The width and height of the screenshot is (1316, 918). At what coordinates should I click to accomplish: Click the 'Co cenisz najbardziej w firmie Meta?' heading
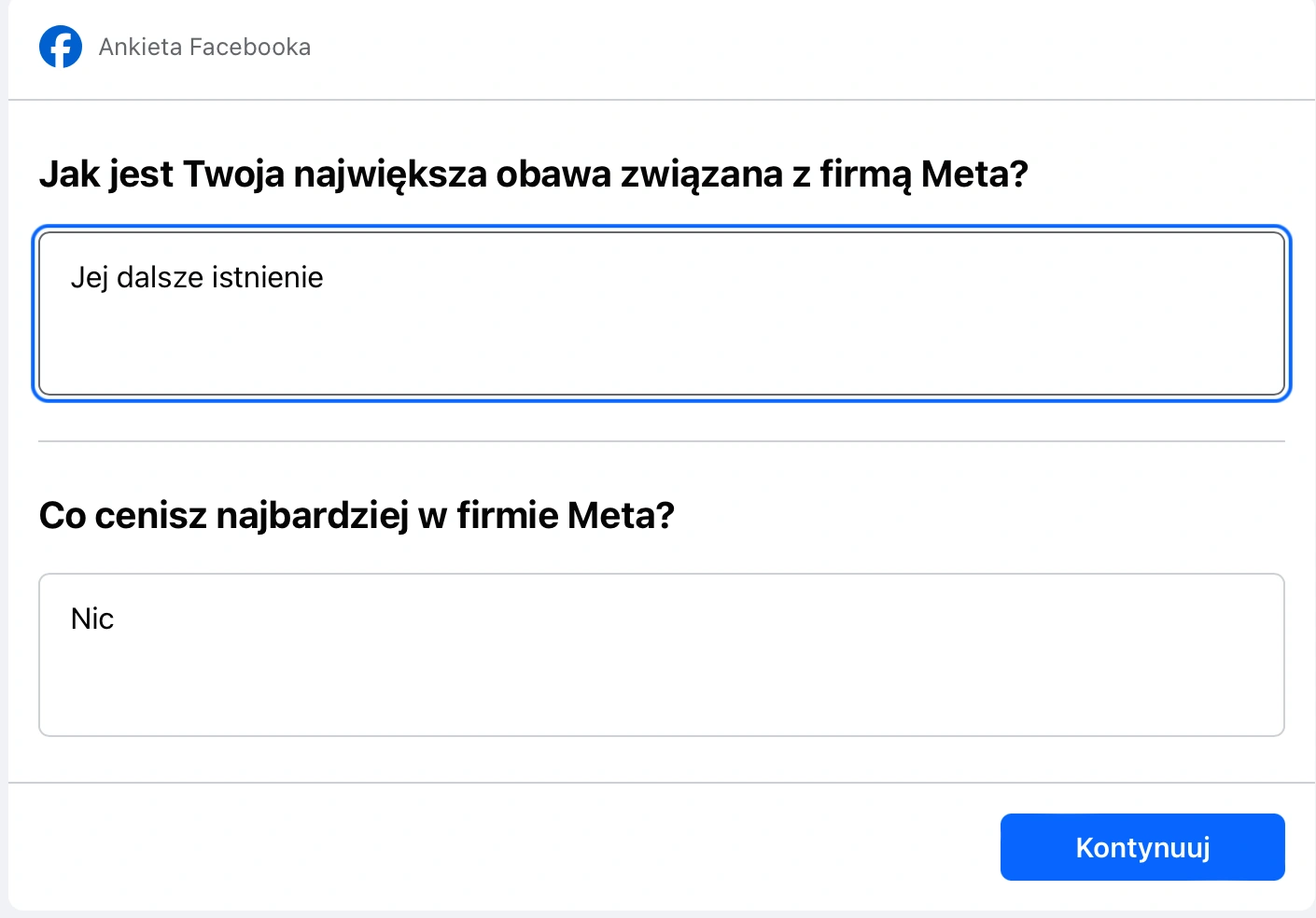[357, 516]
